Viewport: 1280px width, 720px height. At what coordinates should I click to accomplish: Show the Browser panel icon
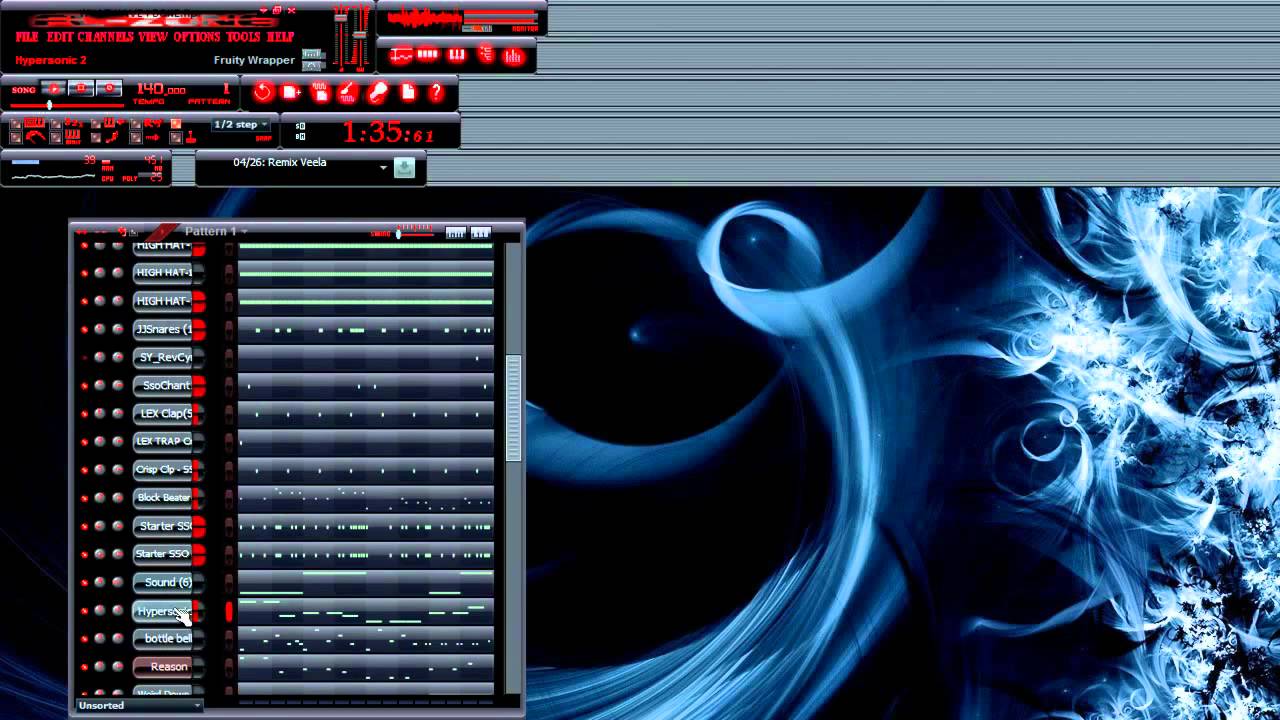(486, 55)
